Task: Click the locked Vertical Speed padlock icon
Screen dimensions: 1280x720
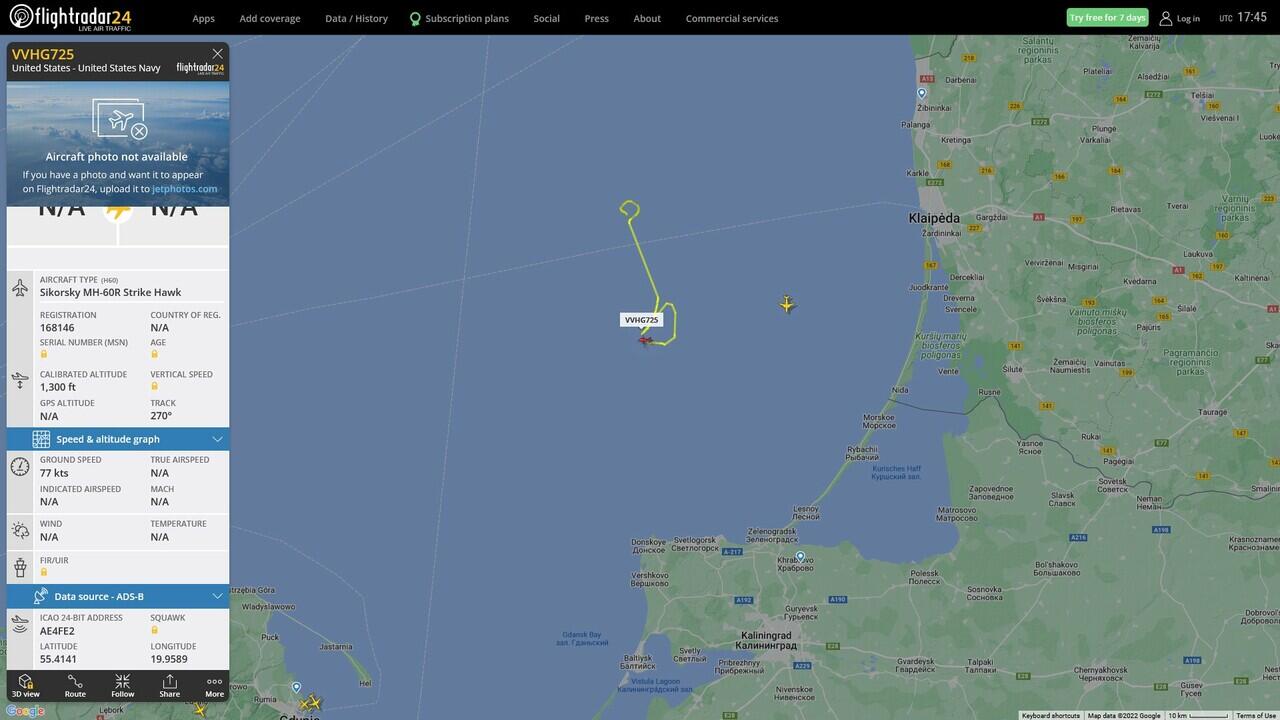Action: point(154,386)
